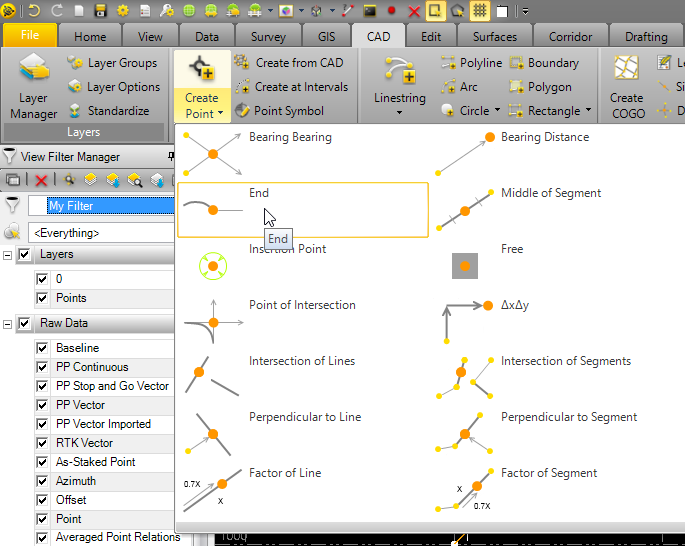The width and height of the screenshot is (685, 546).
Task: Uncheck the PP Continuous checkbox
Action: (x=42, y=367)
